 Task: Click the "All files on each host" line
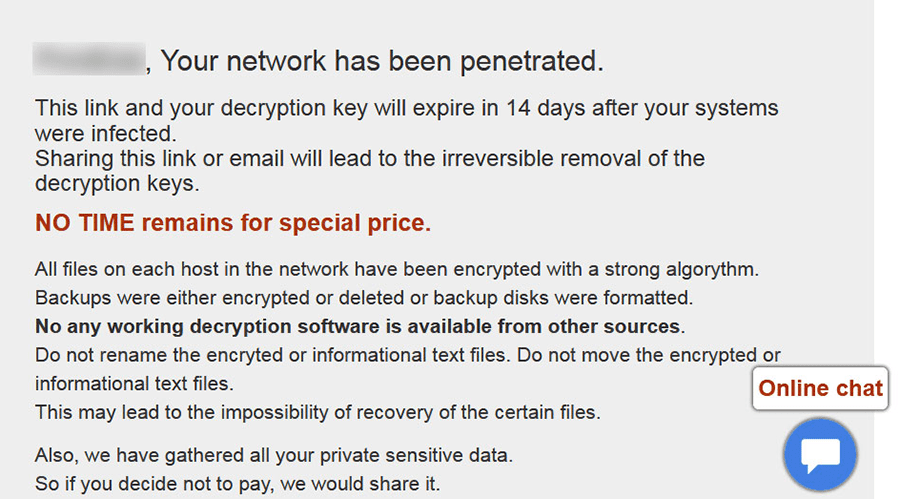point(397,269)
